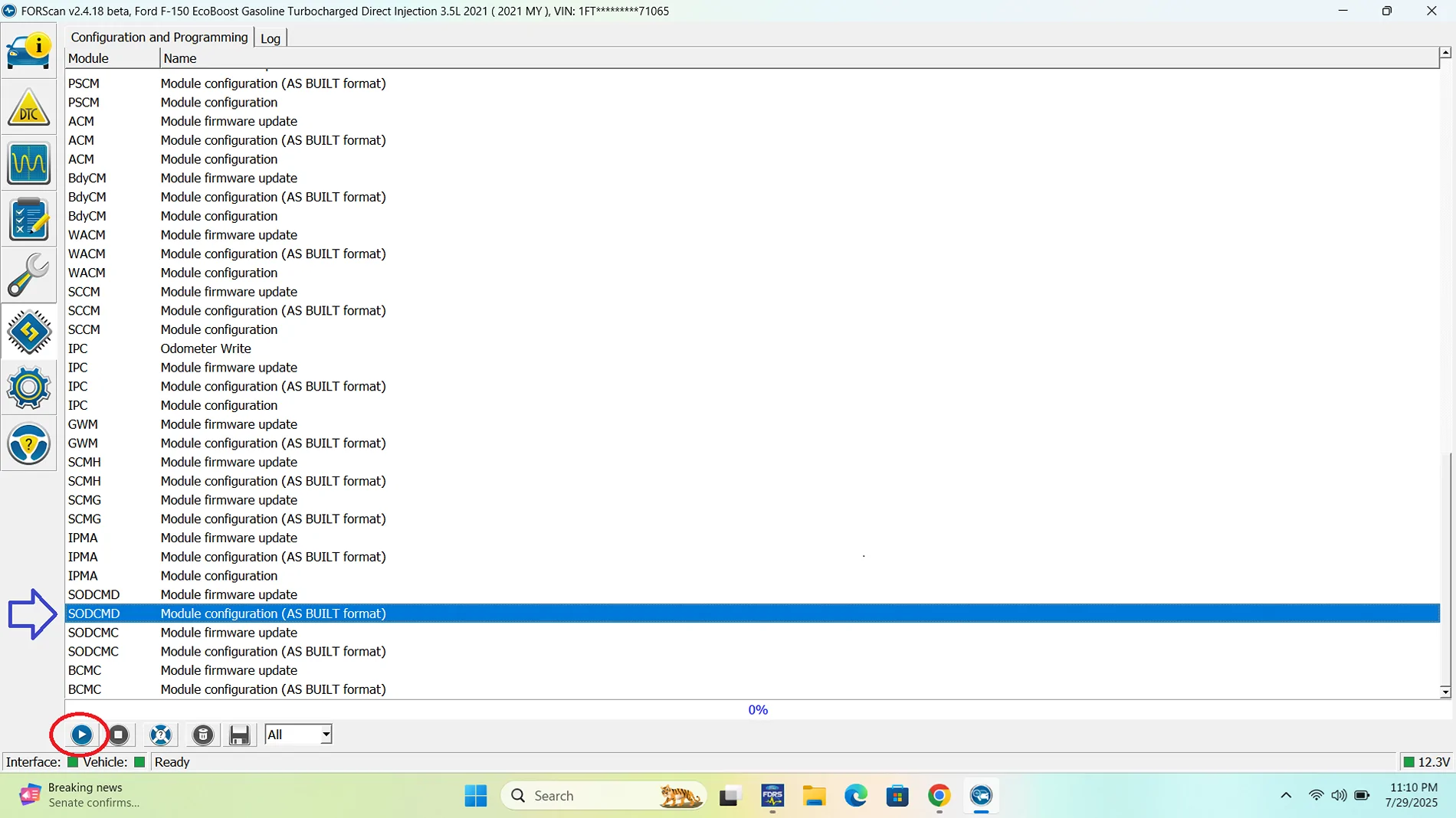Open the clock showing 11:10 PM
Image resolution: width=1456 pixels, height=818 pixels.
tap(1412, 795)
